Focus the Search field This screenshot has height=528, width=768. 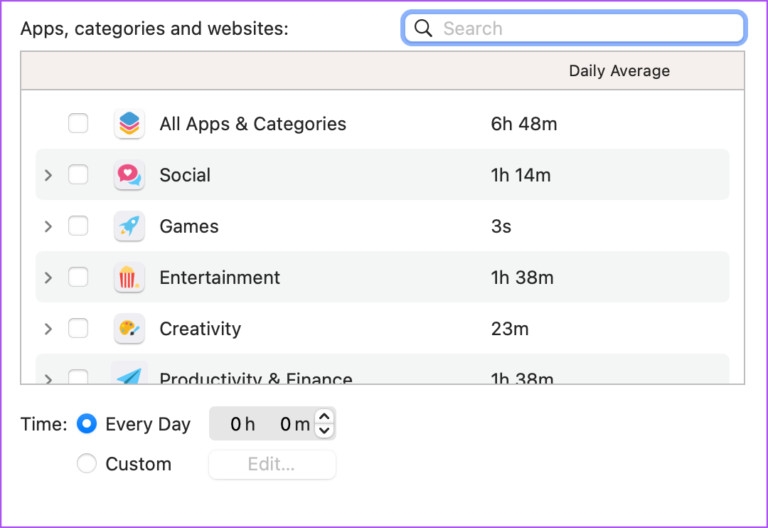coord(574,28)
